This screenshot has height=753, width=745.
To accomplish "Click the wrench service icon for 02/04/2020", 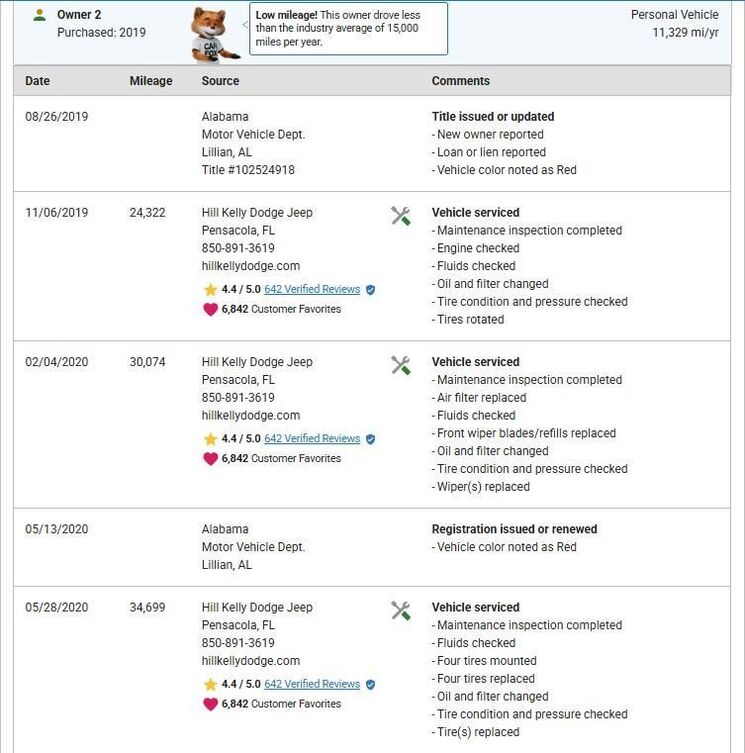I will point(401,365).
